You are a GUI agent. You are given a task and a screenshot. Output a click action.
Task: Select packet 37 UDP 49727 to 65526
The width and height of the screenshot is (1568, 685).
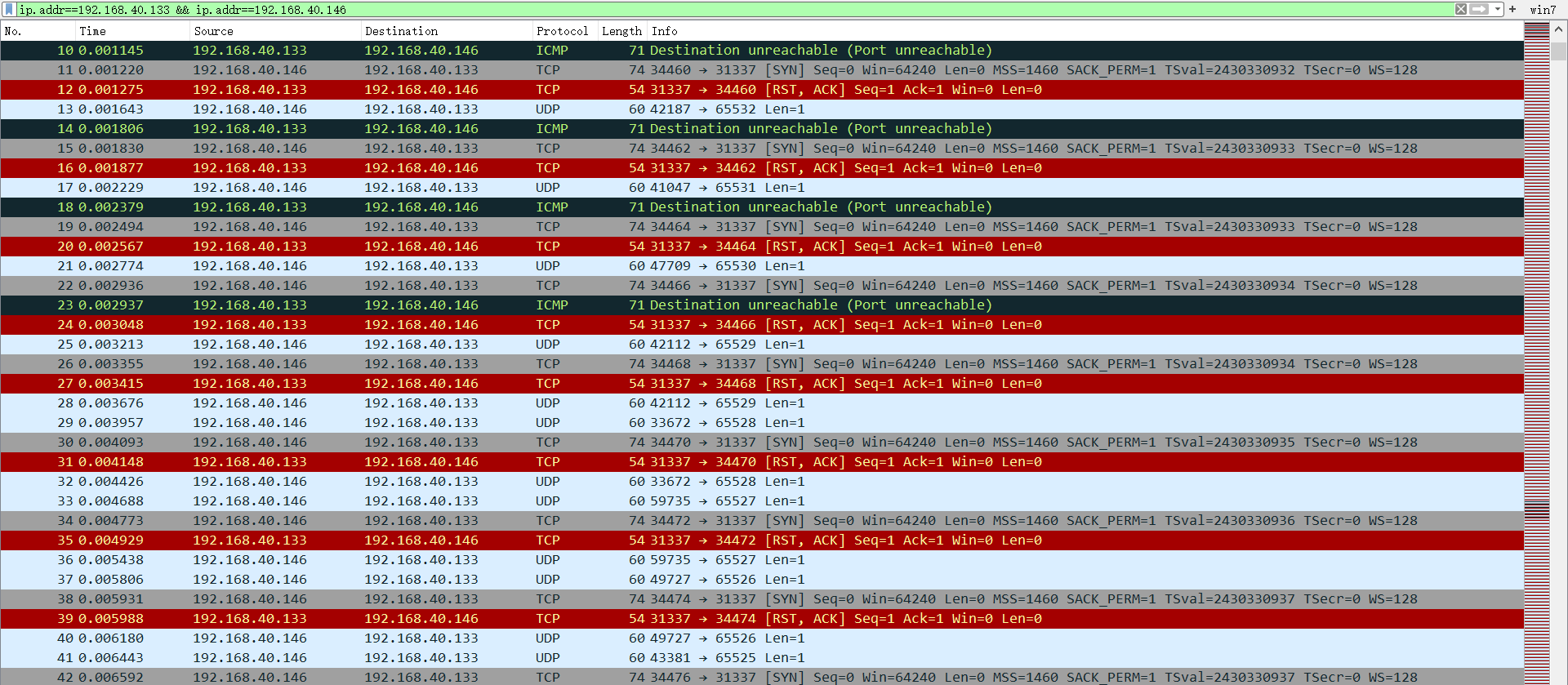point(762,580)
